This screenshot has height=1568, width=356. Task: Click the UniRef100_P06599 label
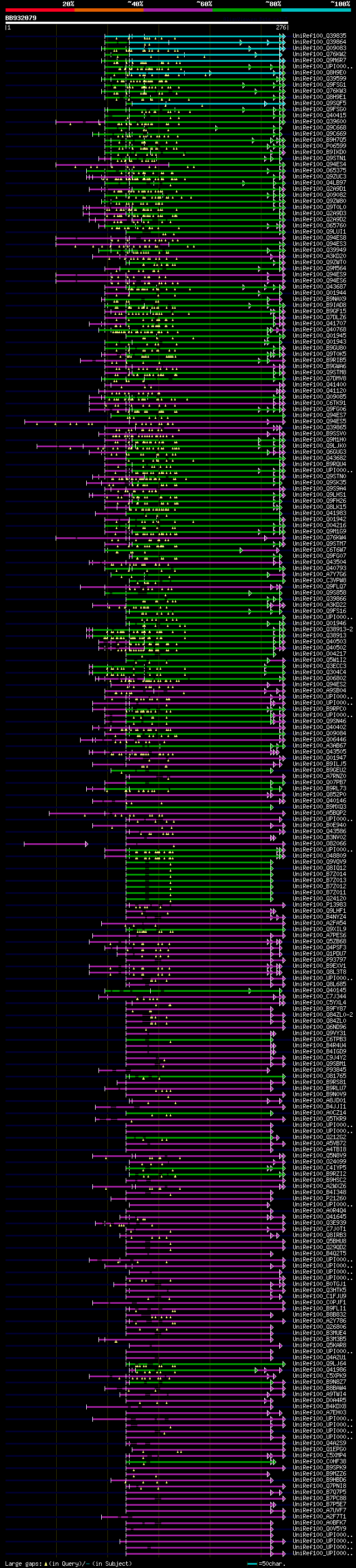pos(319,146)
